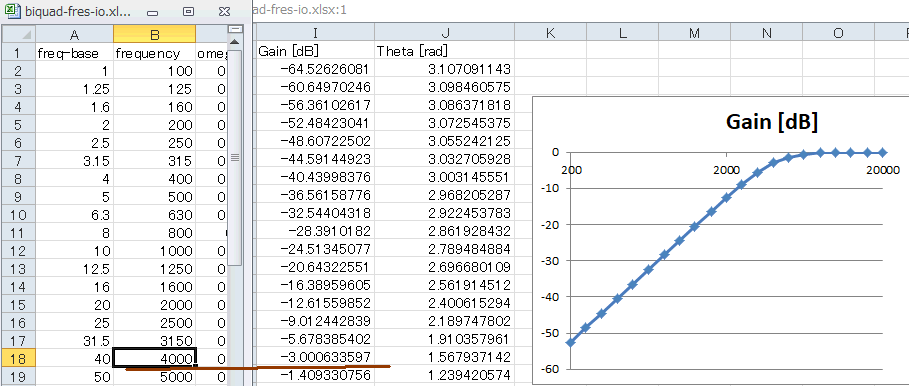This screenshot has height=386, width=909.
Task: Select frequency cell with value 315
Action: (154, 161)
